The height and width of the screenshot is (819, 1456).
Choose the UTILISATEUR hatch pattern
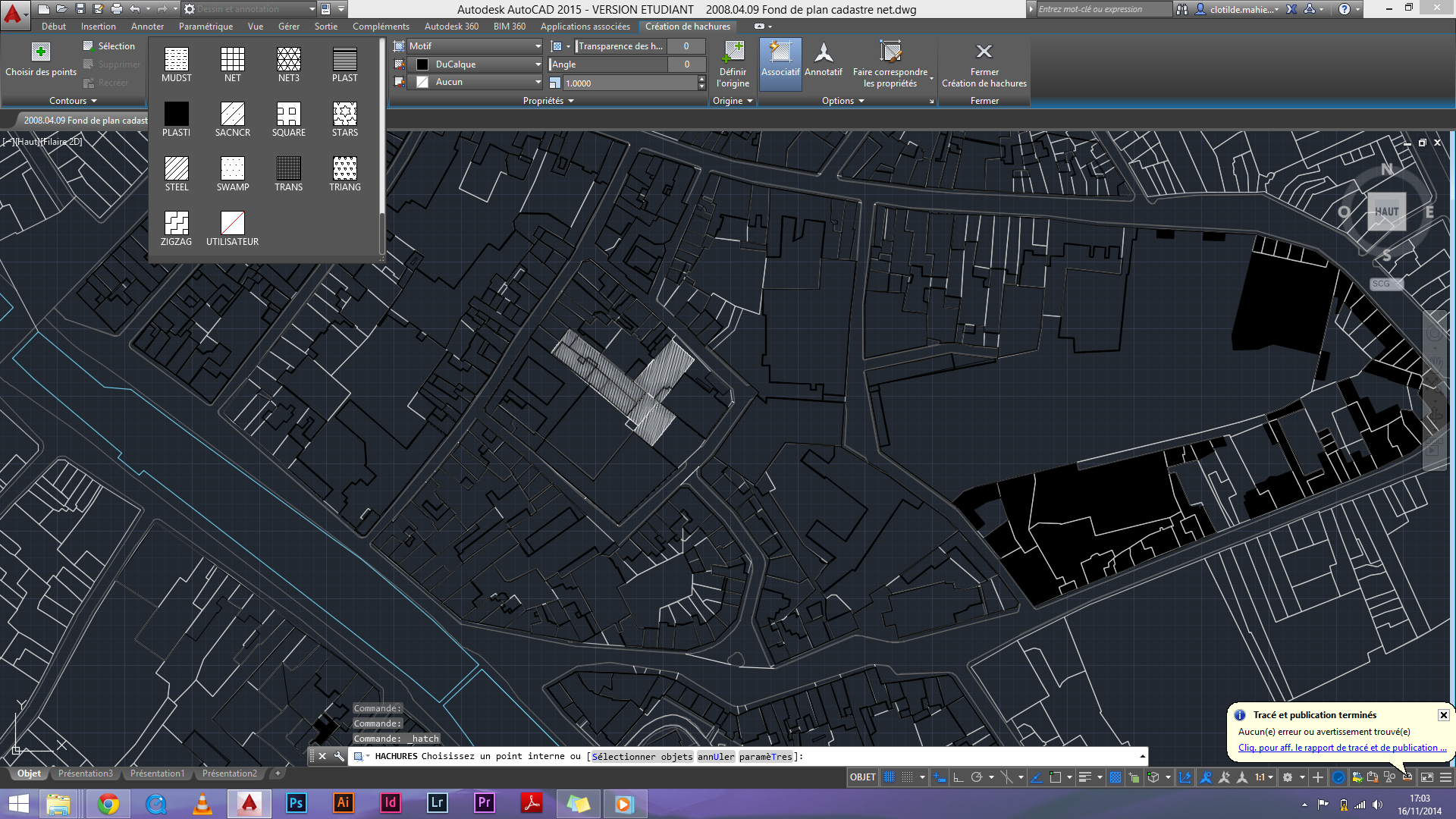point(232,229)
